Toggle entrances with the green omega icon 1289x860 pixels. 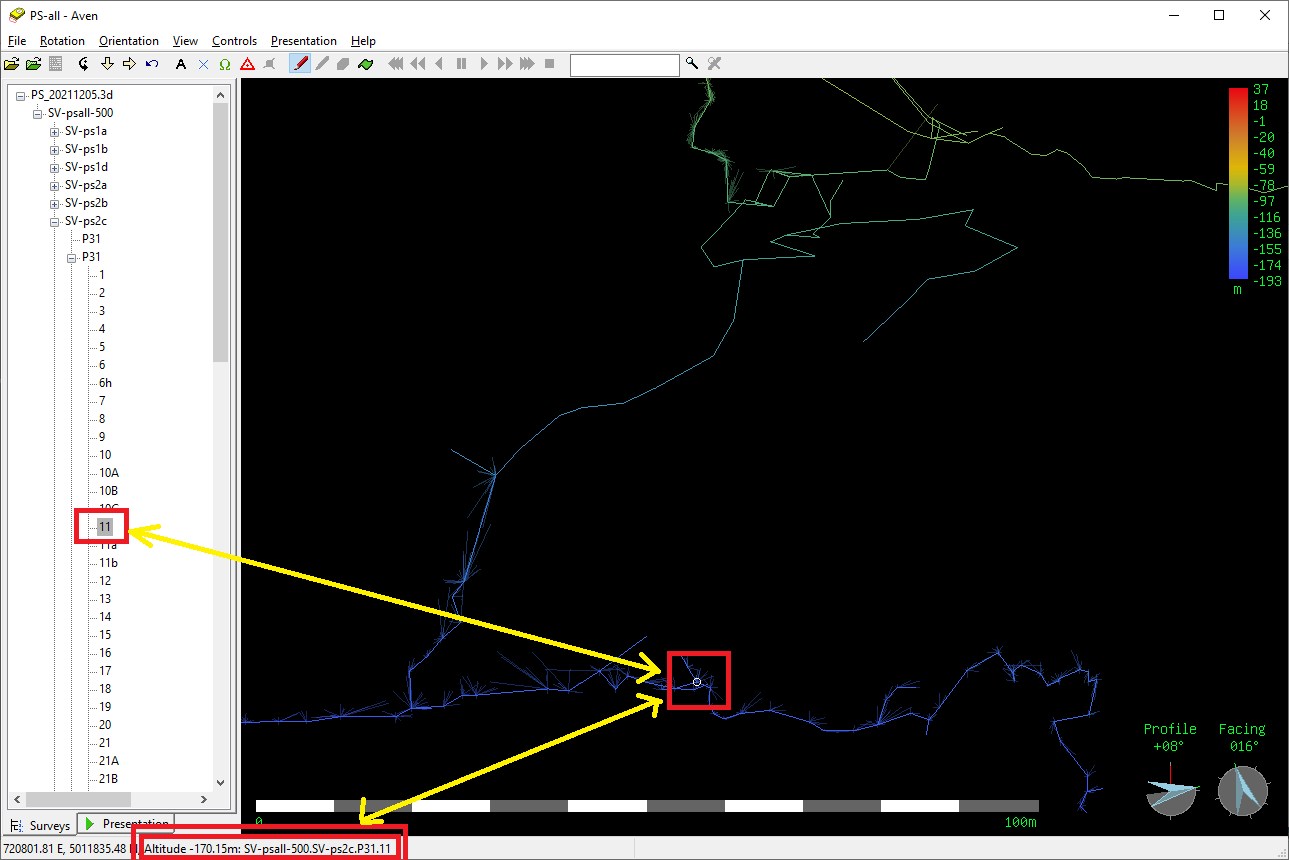click(225, 64)
